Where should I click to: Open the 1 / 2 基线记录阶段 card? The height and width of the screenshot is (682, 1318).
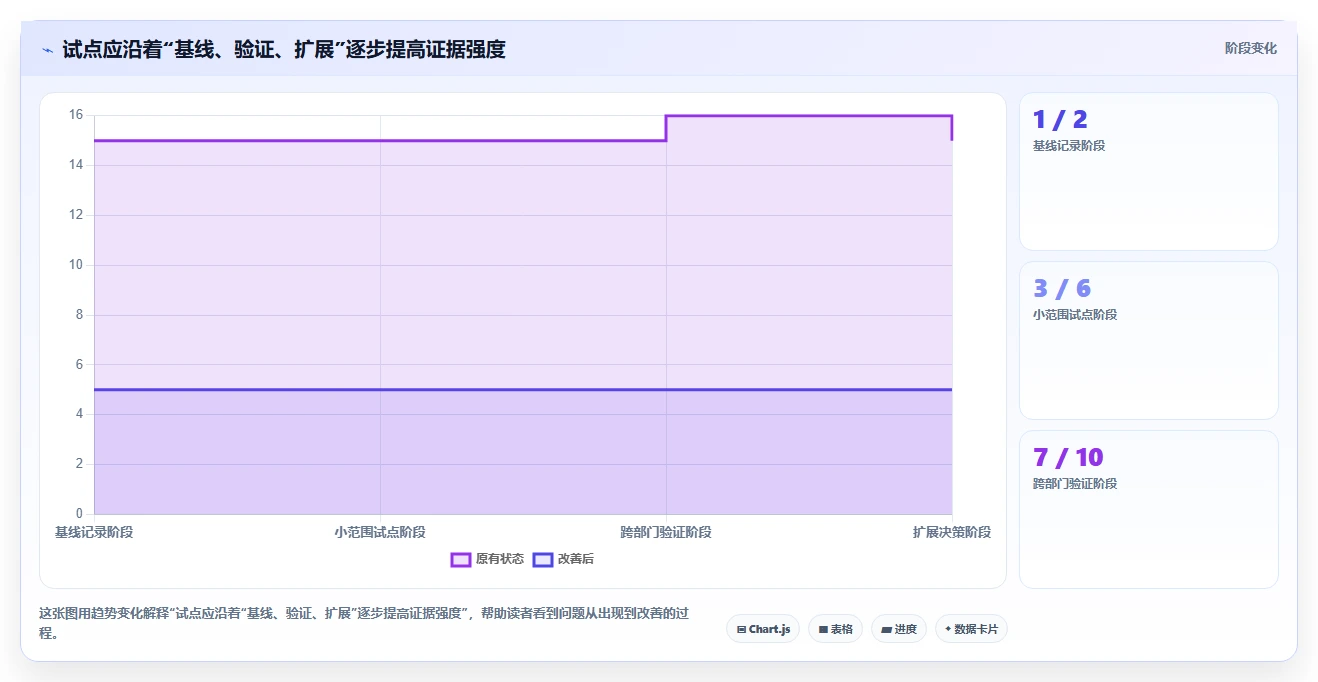[1148, 171]
